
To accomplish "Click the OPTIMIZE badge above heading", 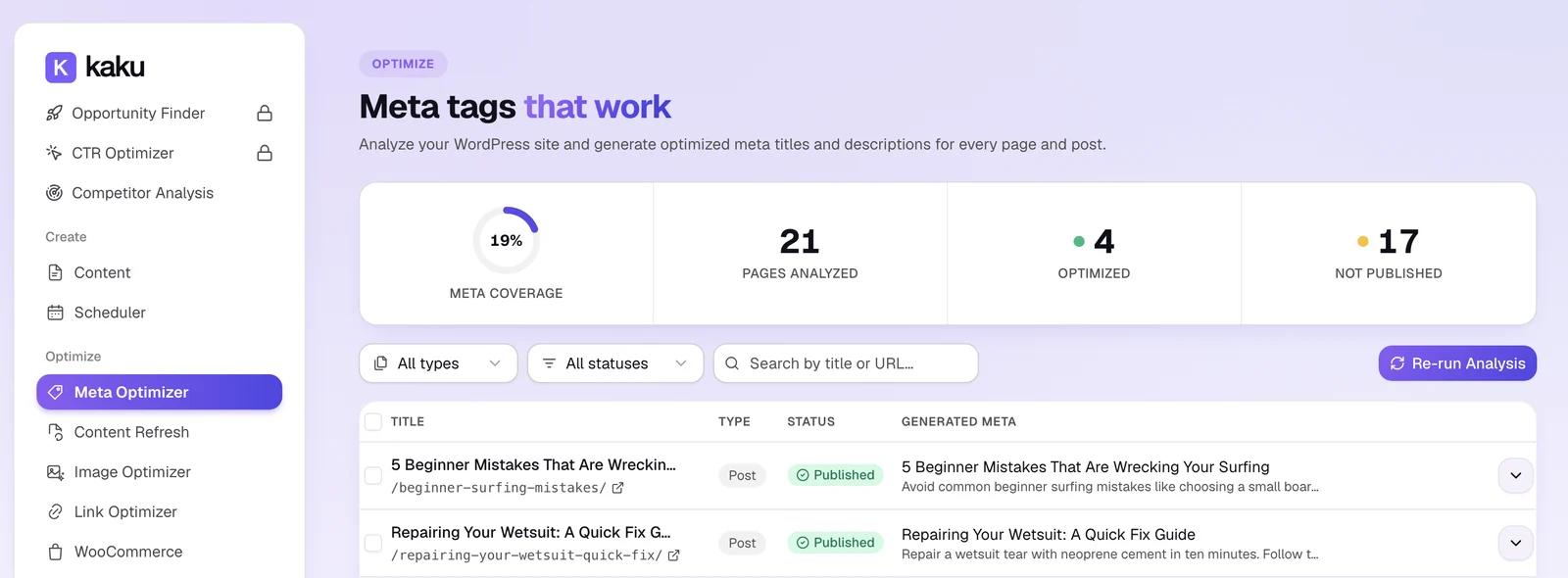I will click(x=403, y=64).
